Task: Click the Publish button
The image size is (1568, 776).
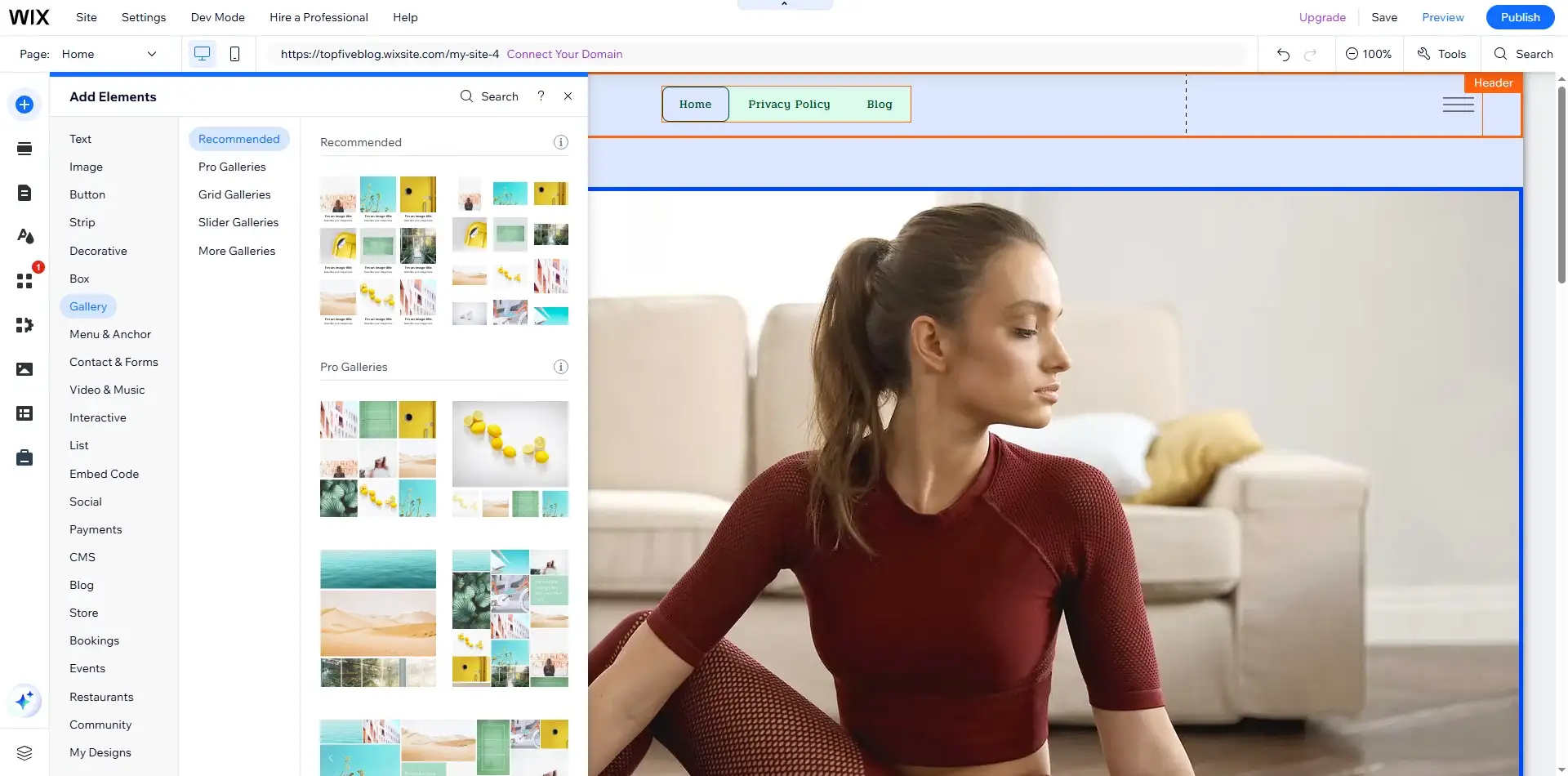Action: pyautogui.click(x=1520, y=17)
